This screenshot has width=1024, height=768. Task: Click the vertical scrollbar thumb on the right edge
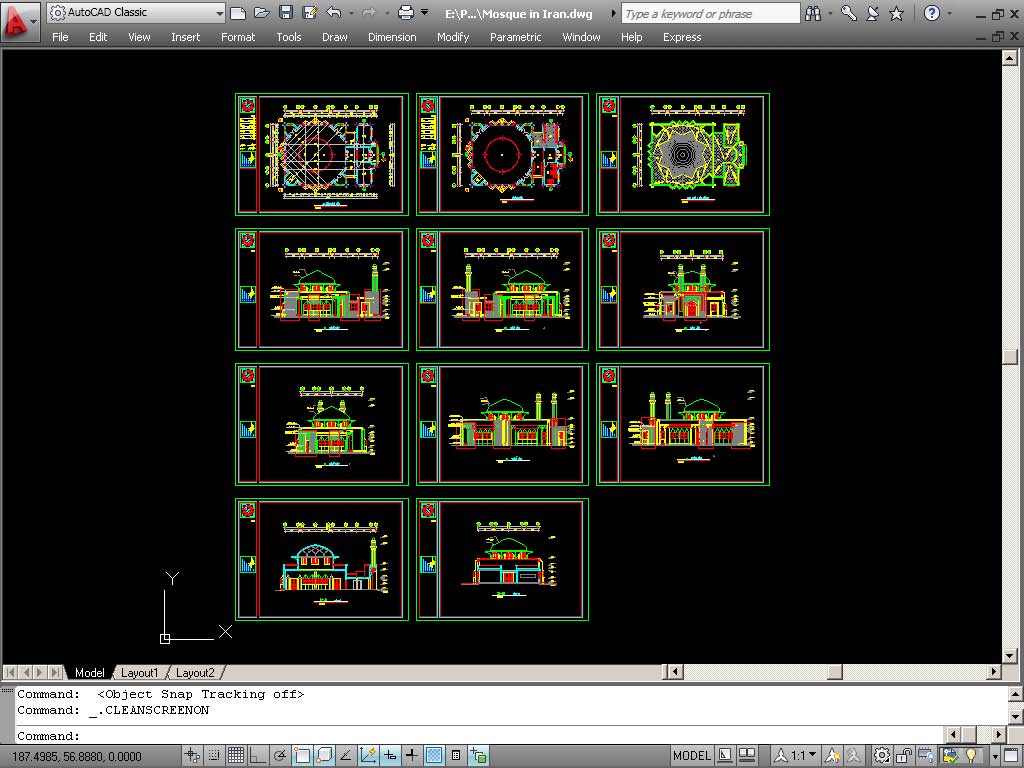point(1011,356)
